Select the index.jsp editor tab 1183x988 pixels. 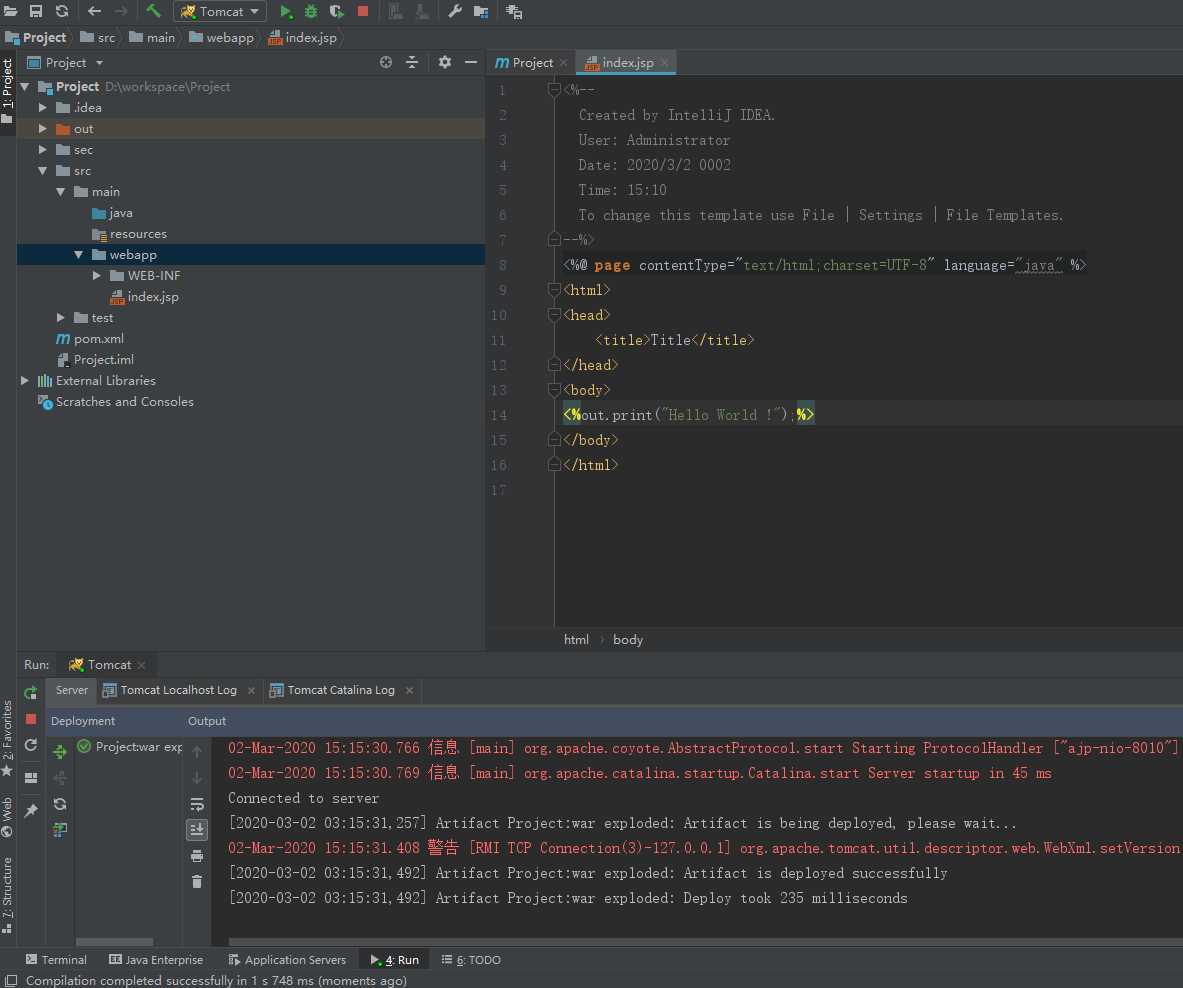click(625, 63)
